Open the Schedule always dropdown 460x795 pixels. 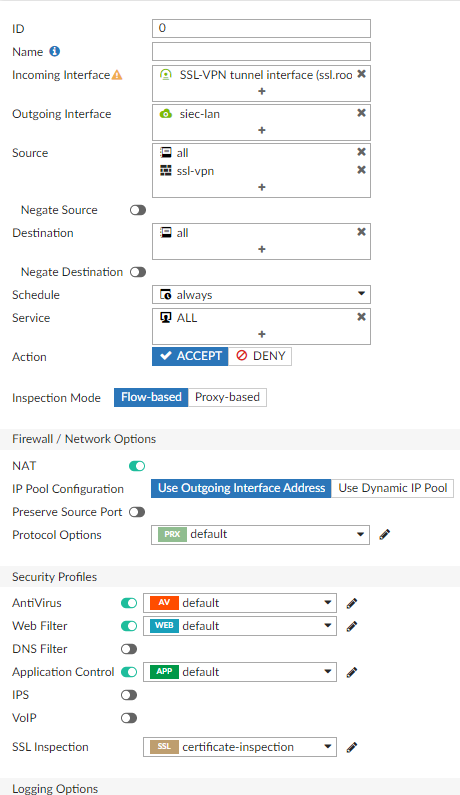261,295
